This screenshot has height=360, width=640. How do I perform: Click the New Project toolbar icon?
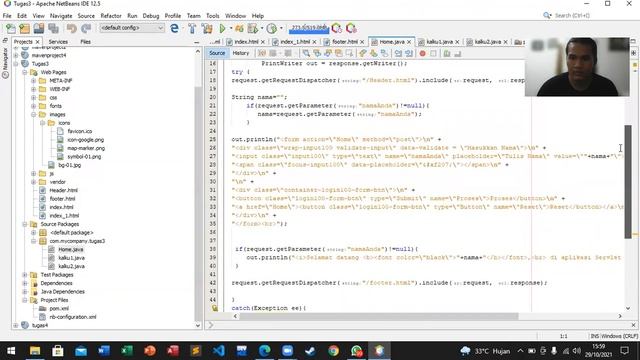(x=24, y=28)
